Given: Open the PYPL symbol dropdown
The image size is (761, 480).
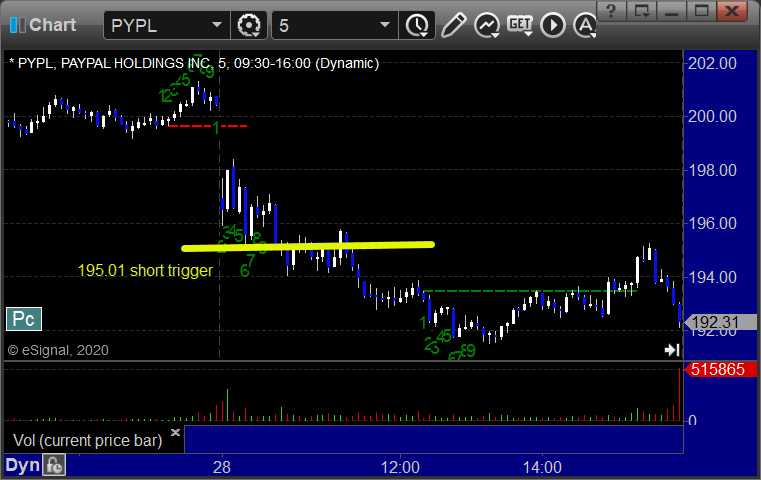Looking at the screenshot, I should [216, 25].
